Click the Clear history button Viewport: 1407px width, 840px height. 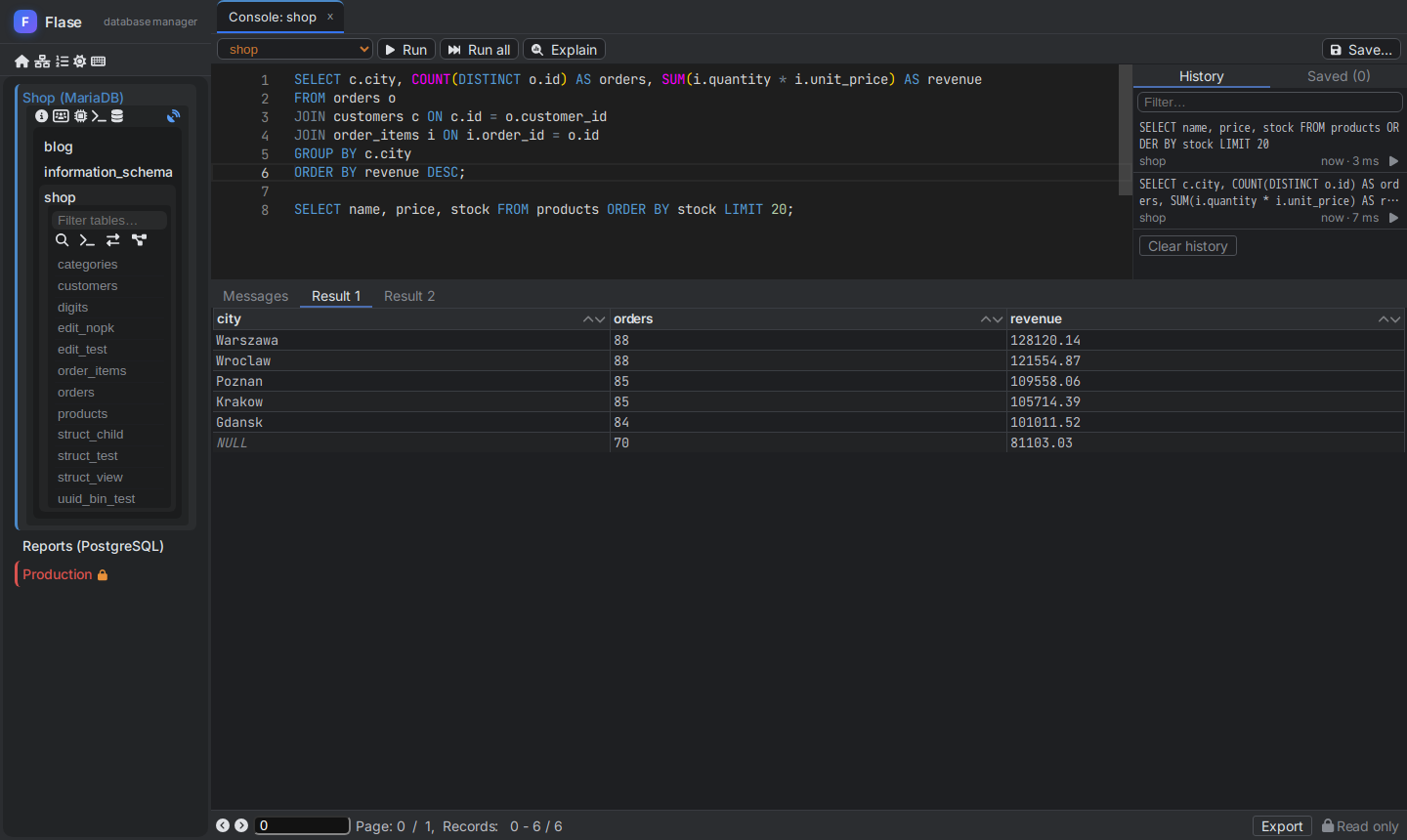point(1188,246)
